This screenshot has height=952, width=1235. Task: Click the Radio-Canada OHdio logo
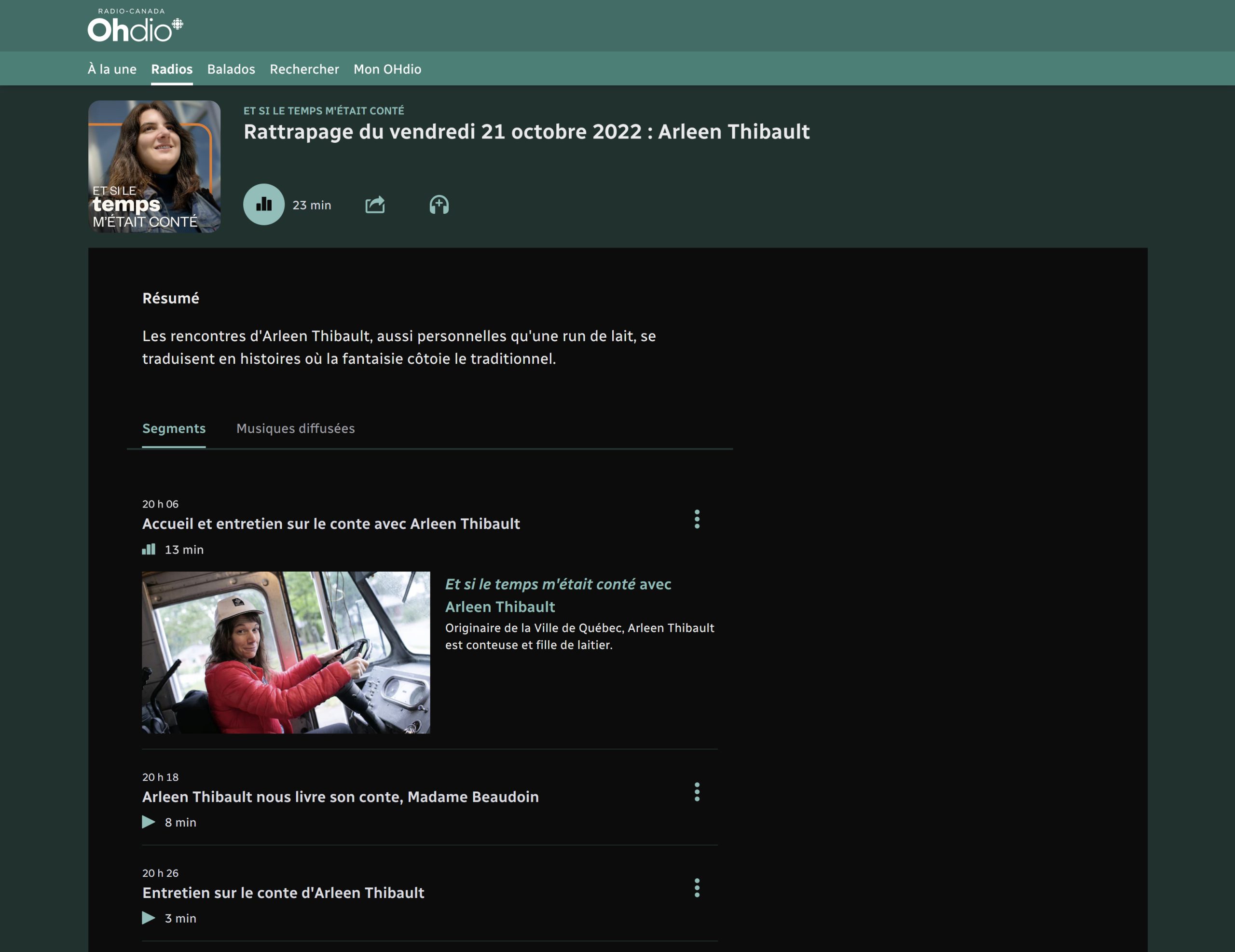click(135, 26)
